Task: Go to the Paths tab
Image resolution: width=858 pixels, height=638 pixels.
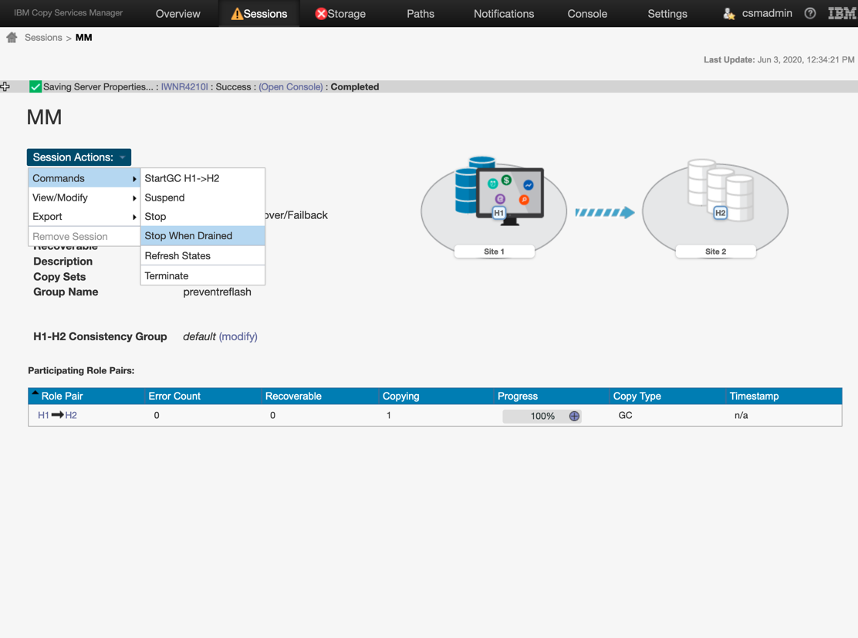Action: (x=420, y=14)
